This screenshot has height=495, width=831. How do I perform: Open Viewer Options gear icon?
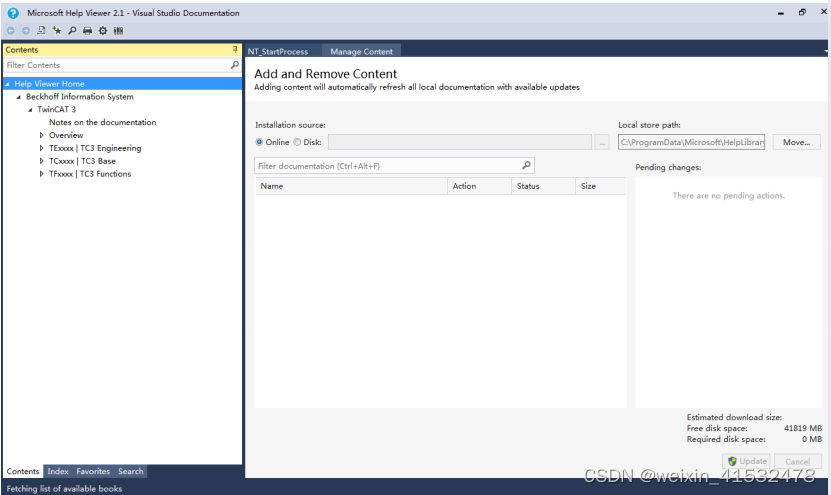click(x=103, y=31)
